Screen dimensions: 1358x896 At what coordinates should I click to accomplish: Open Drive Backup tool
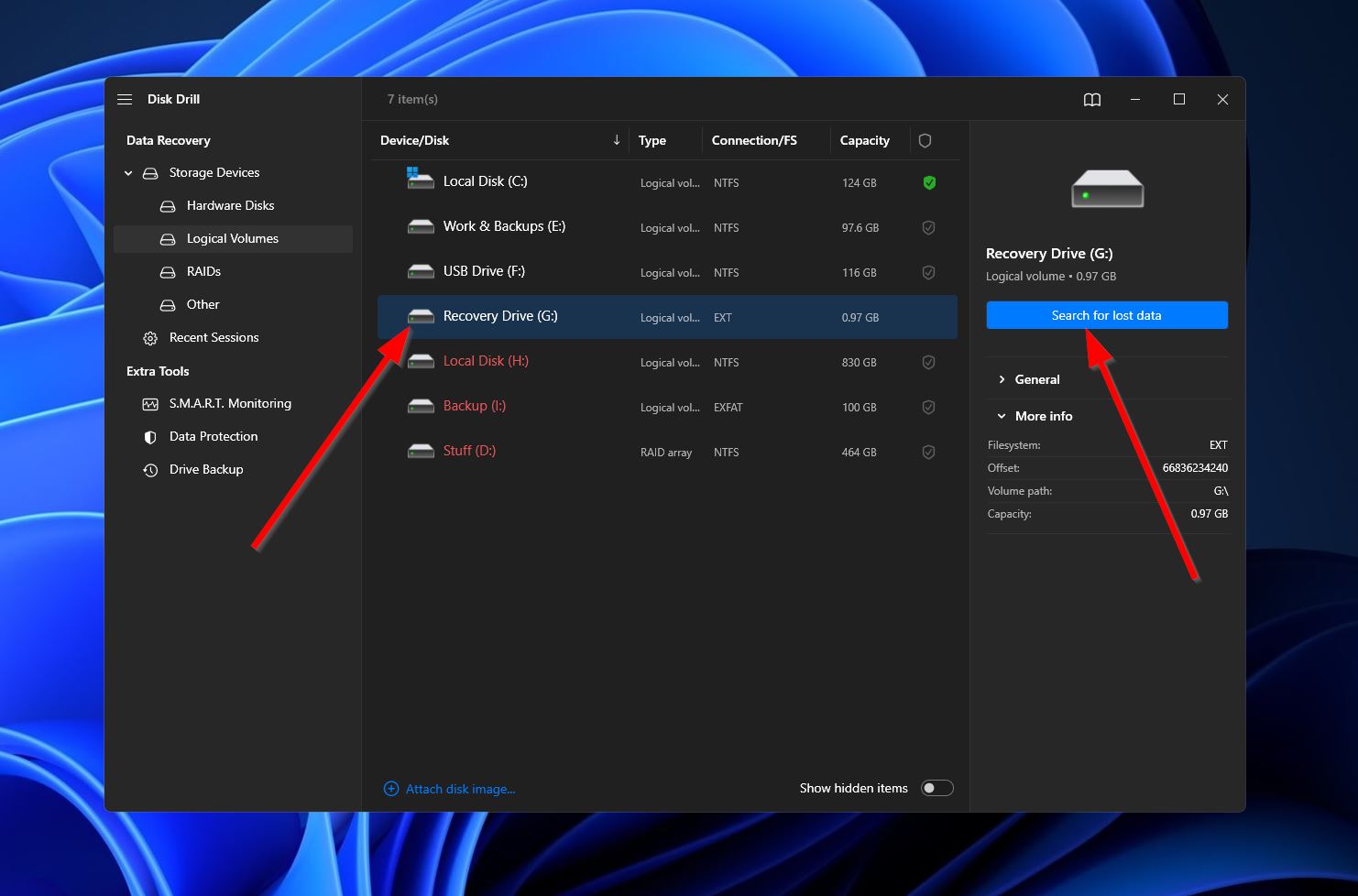coord(206,469)
